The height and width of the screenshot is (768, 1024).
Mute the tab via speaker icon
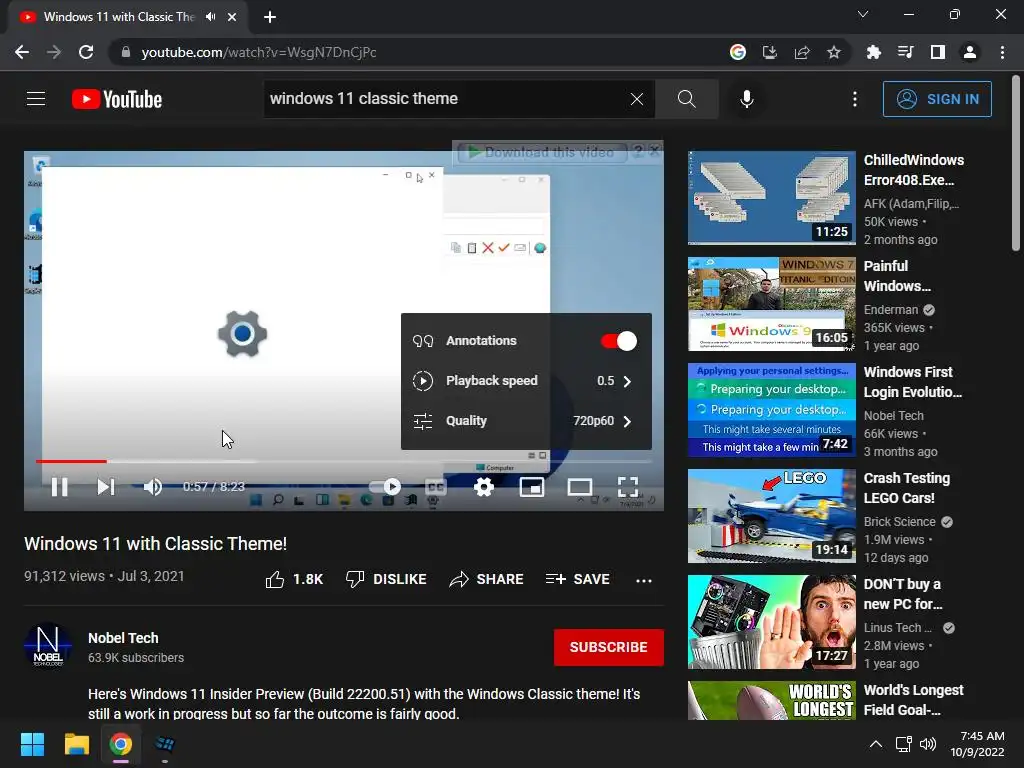(x=210, y=16)
